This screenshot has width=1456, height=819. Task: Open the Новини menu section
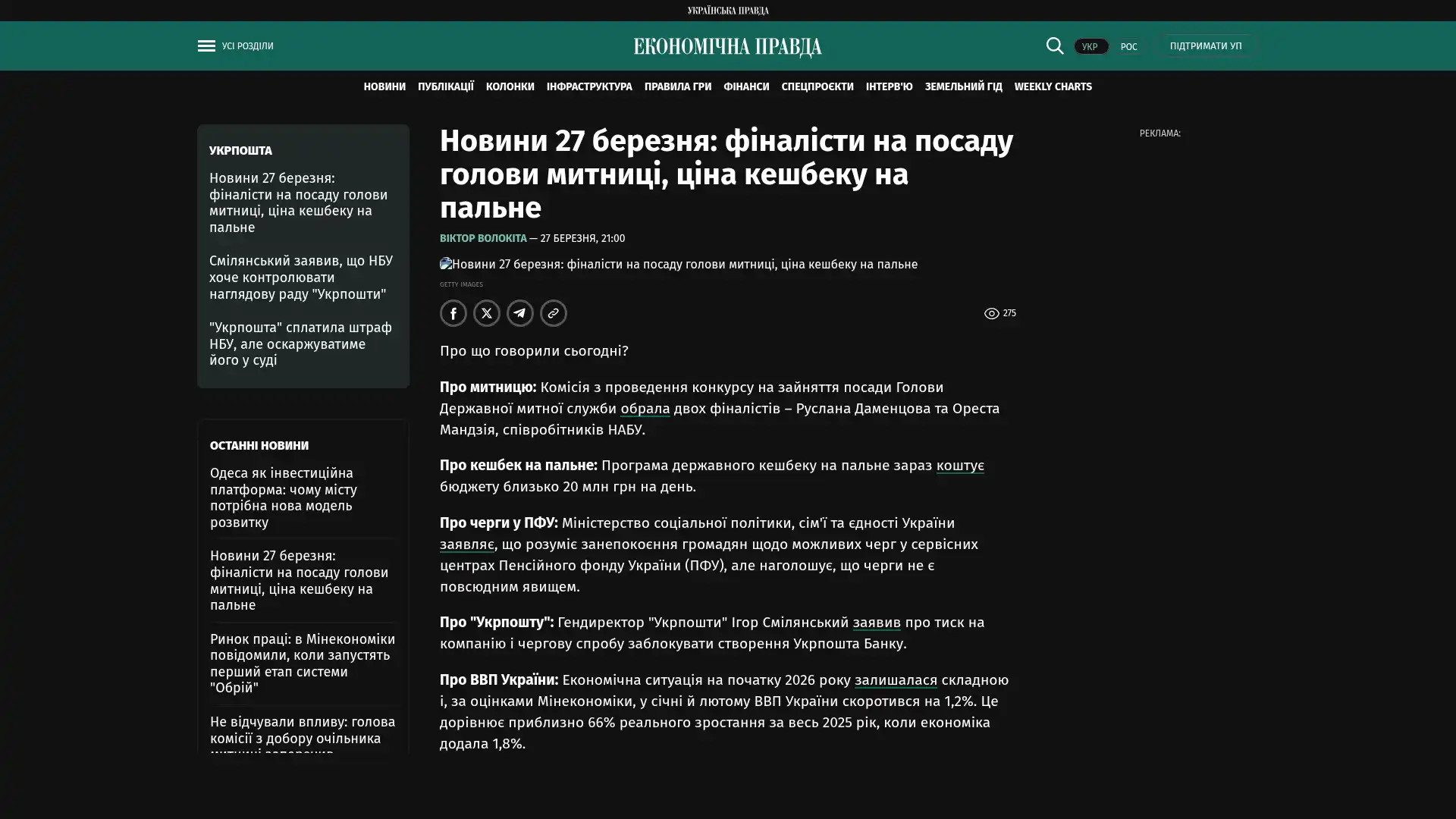pyautogui.click(x=384, y=87)
